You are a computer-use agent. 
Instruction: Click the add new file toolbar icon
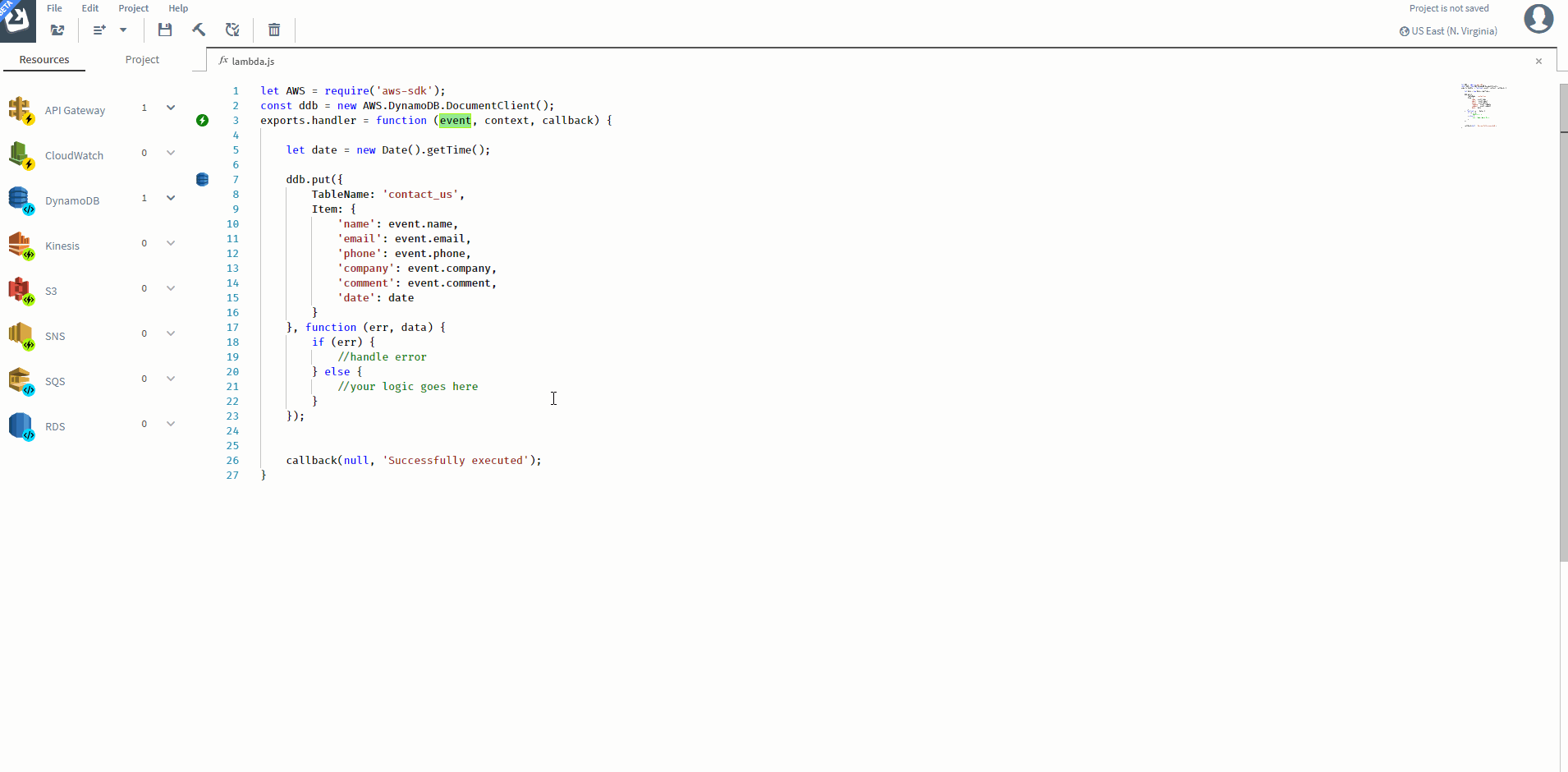click(x=99, y=30)
